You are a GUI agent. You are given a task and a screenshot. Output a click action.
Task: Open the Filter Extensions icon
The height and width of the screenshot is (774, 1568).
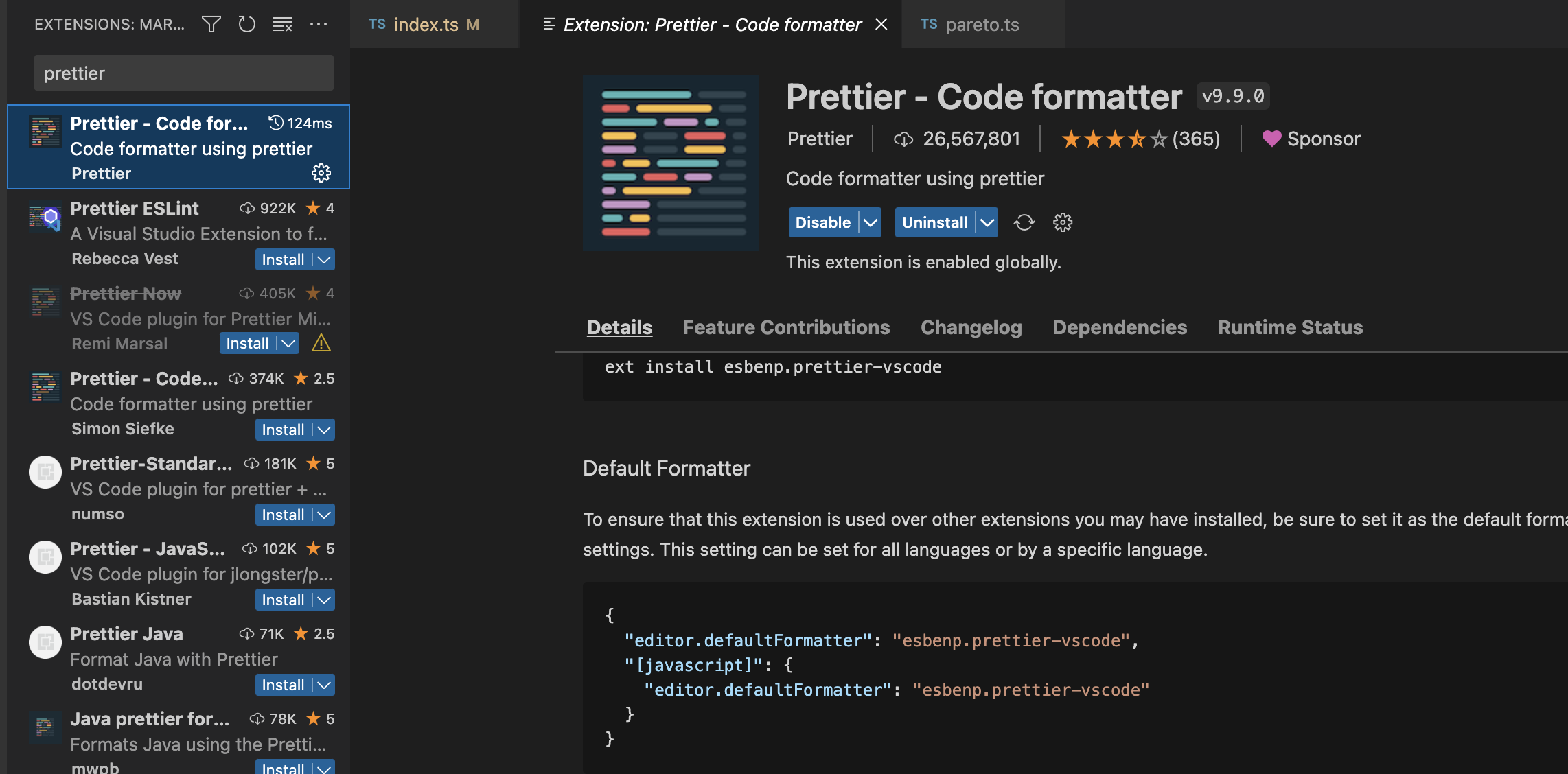tap(211, 24)
